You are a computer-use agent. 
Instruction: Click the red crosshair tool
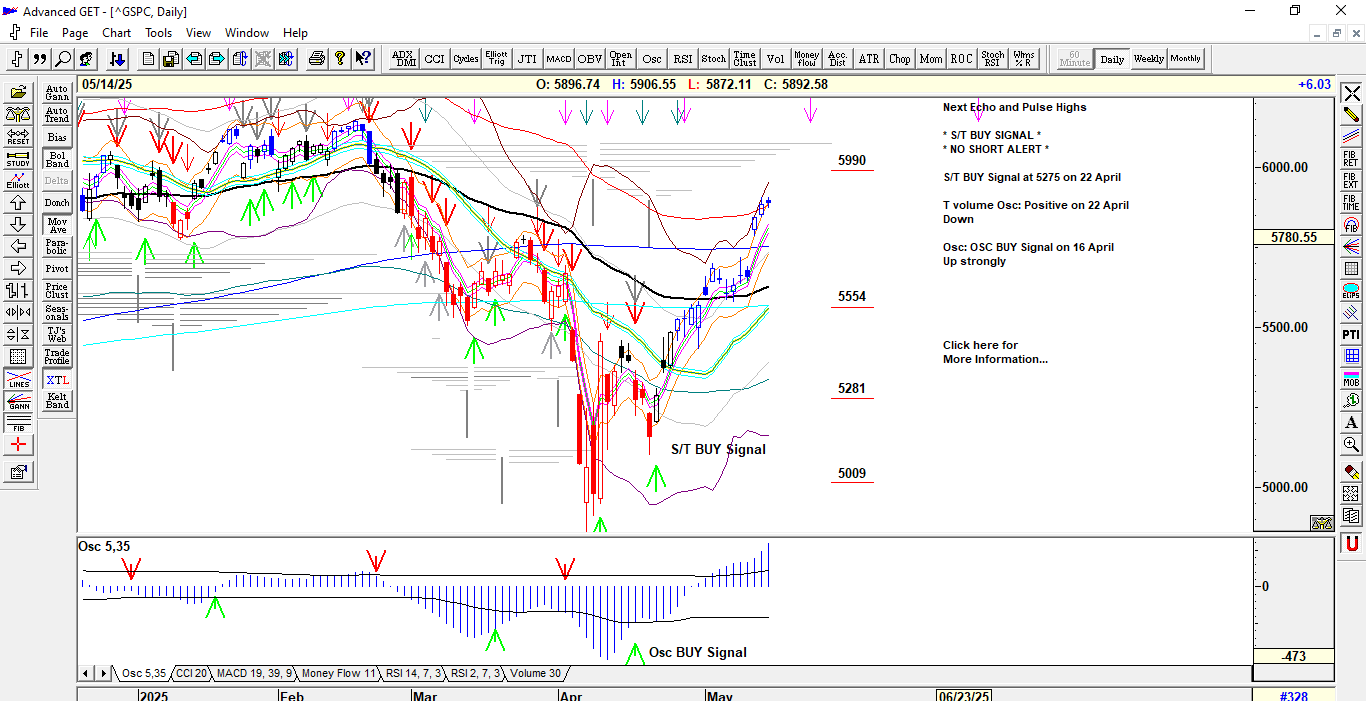(18, 444)
